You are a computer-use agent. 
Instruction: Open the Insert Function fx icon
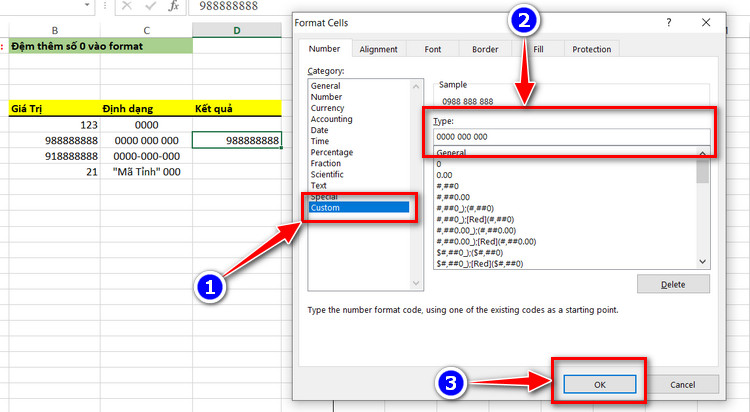(174, 6)
